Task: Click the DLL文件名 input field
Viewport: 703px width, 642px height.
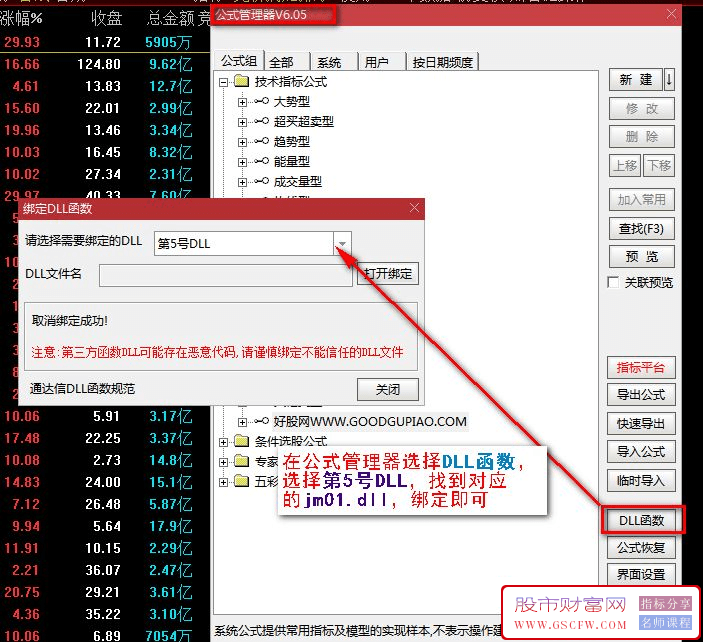Action: (226, 275)
